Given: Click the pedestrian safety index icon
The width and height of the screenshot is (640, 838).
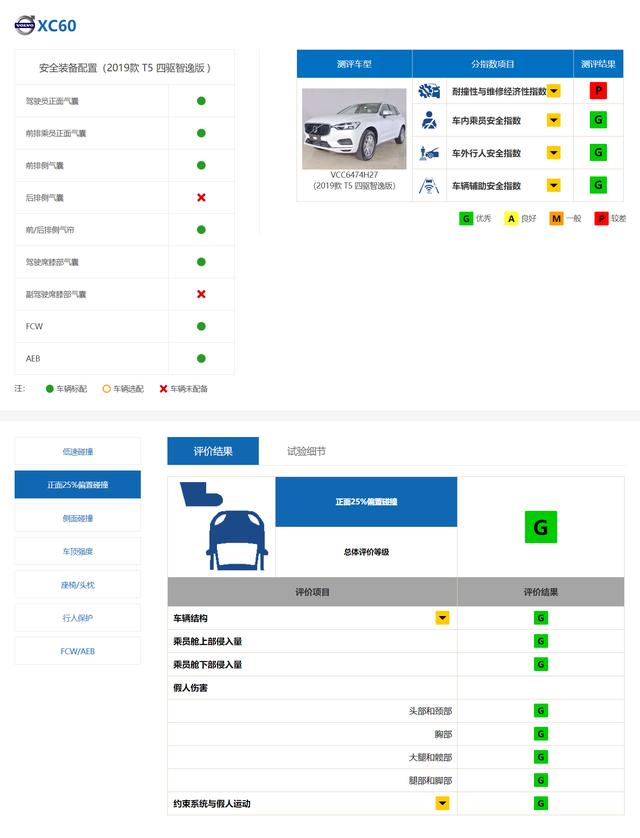Looking at the screenshot, I should pyautogui.click(x=430, y=153).
